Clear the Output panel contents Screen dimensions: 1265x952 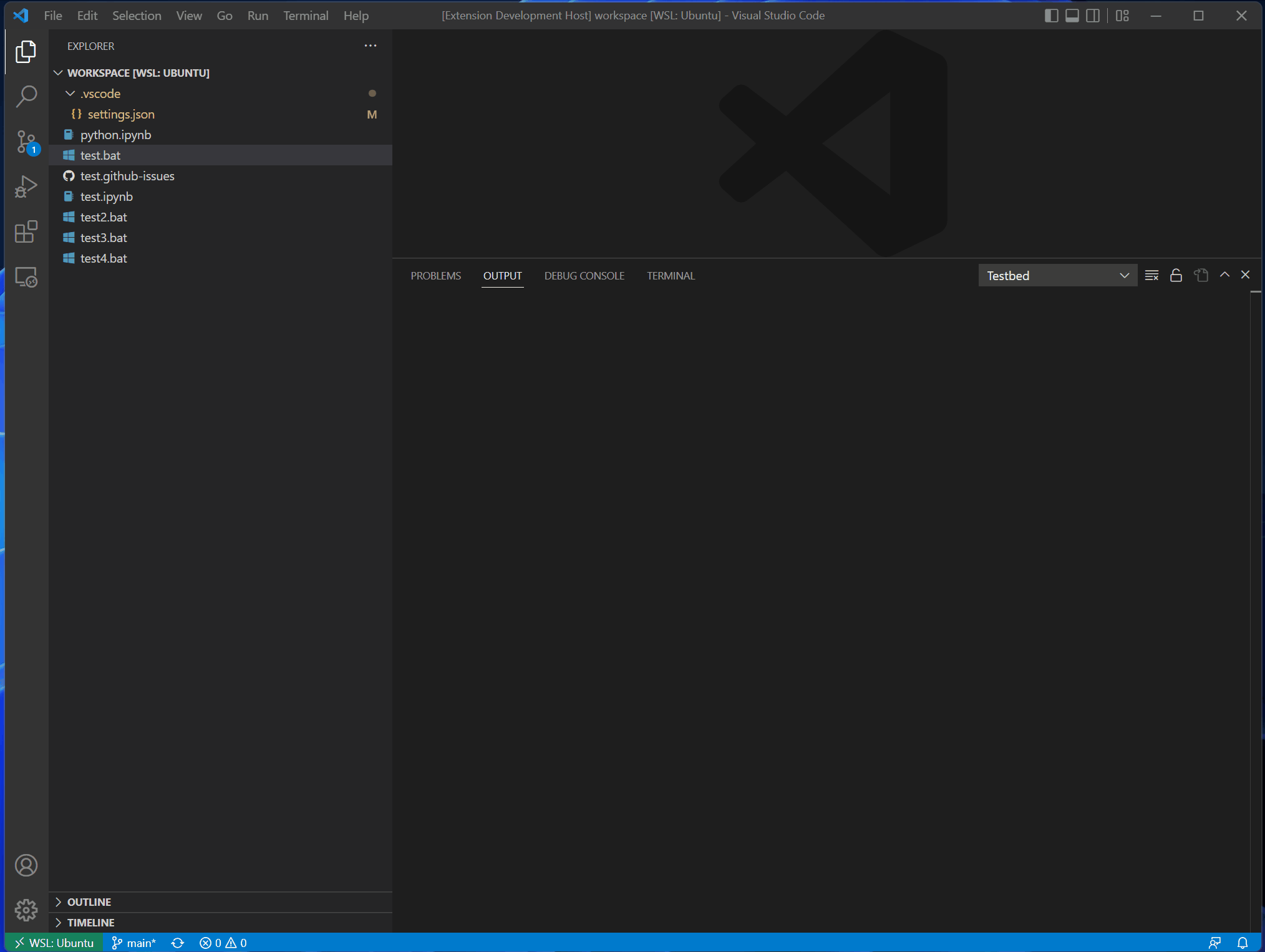pyautogui.click(x=1151, y=275)
